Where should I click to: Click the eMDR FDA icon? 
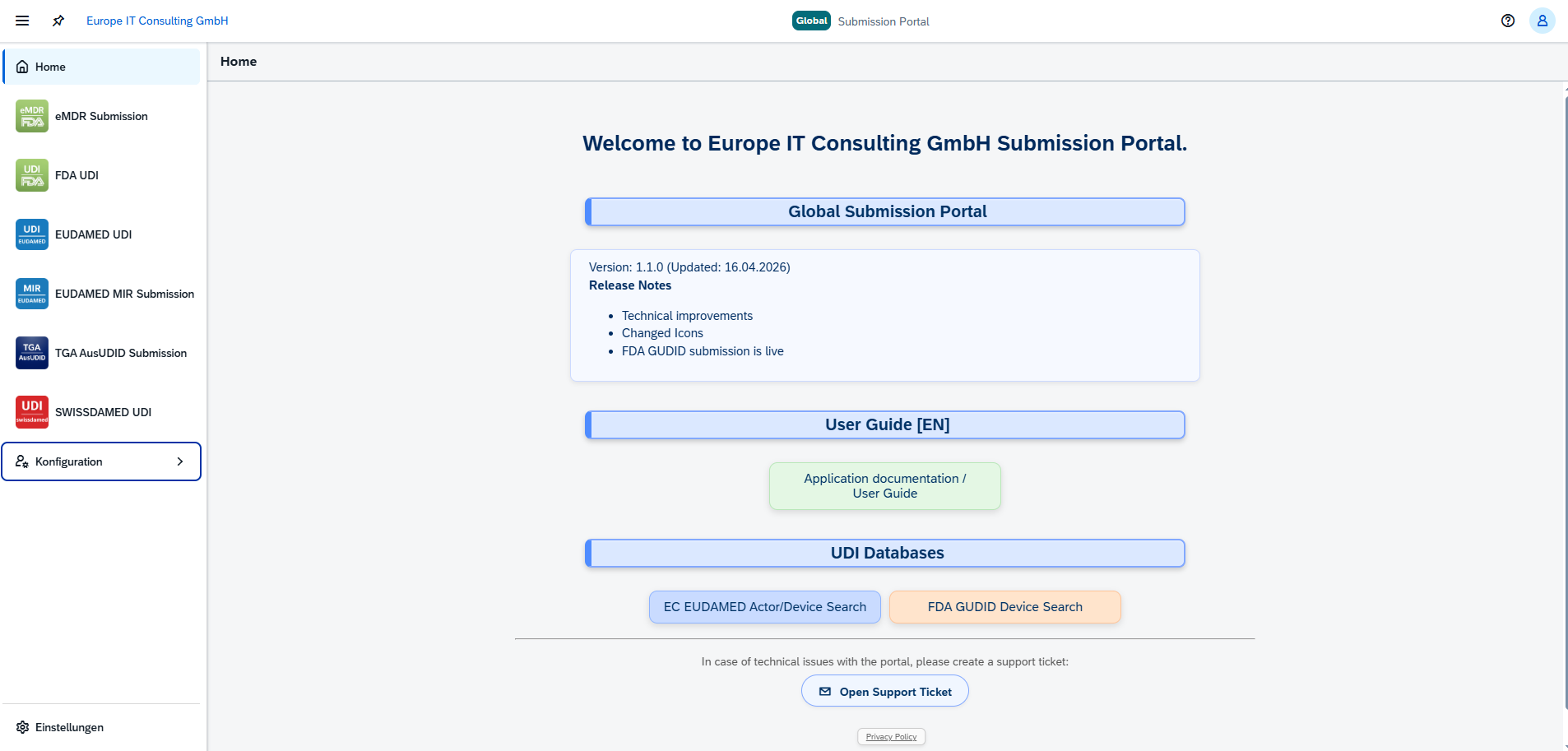tap(32, 116)
